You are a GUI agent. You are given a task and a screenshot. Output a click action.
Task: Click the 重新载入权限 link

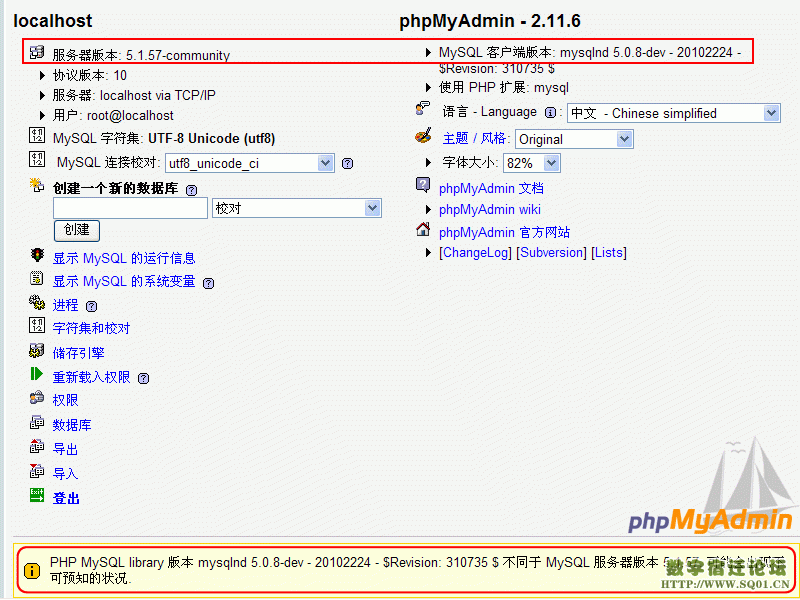coord(91,377)
